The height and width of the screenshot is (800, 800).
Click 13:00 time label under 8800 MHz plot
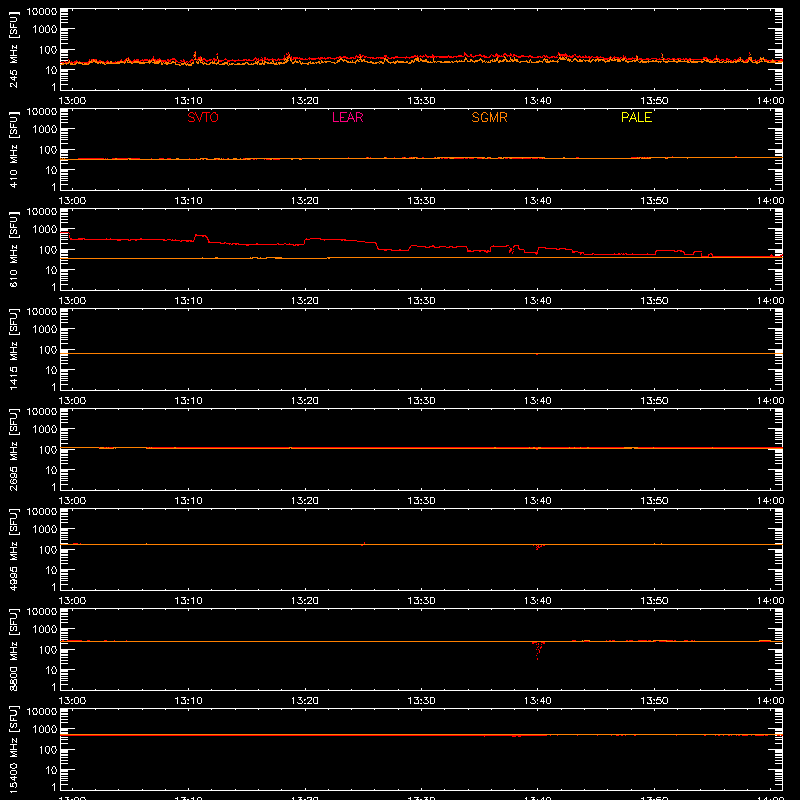pyautogui.click(x=72, y=701)
